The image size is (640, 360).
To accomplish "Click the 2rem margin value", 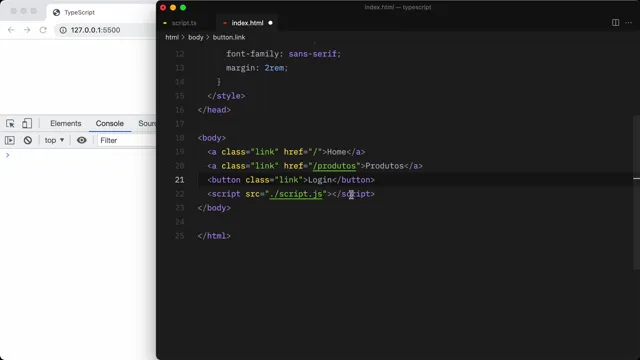I will 274,68.
